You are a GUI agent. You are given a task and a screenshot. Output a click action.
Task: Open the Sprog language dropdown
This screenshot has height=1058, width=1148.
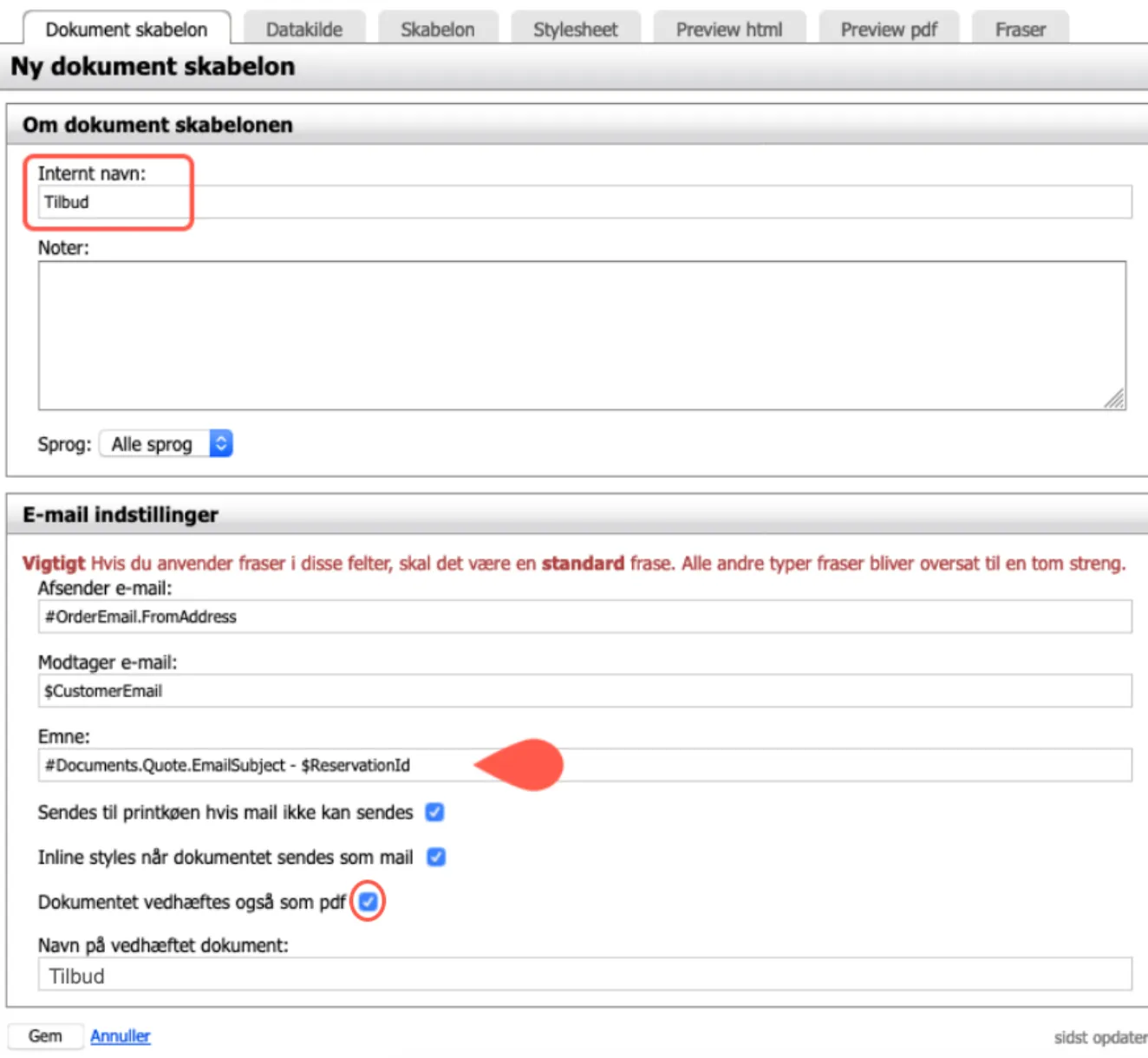166,444
